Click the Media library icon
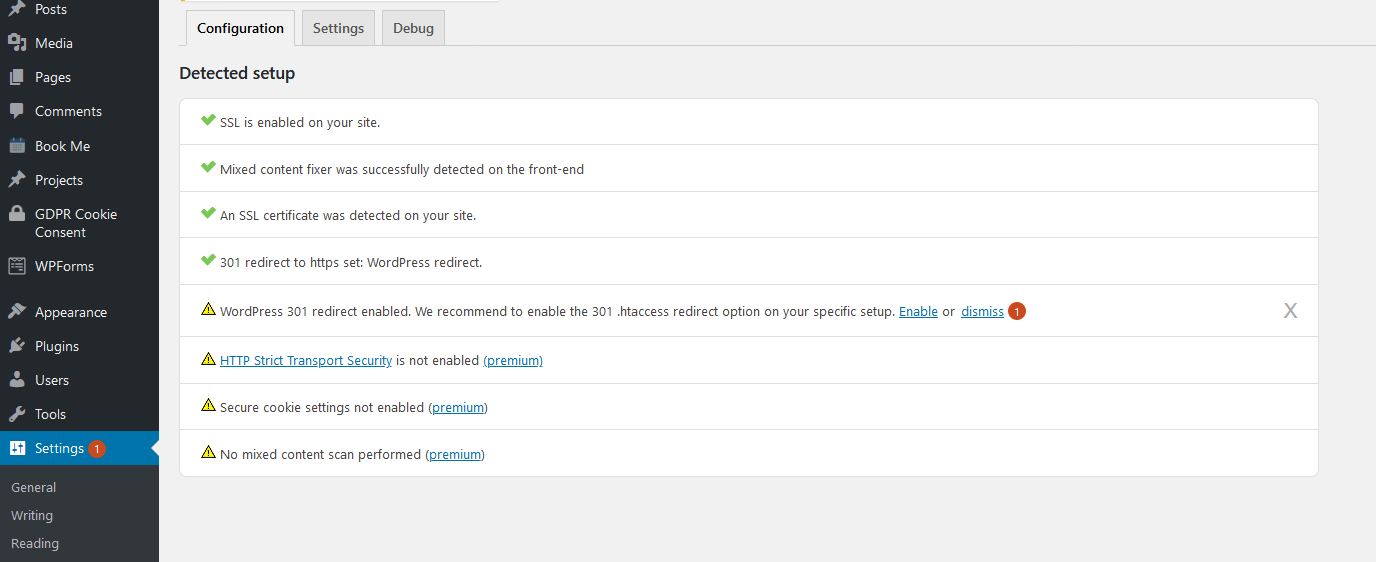Image resolution: width=1376 pixels, height=562 pixels. (17, 43)
